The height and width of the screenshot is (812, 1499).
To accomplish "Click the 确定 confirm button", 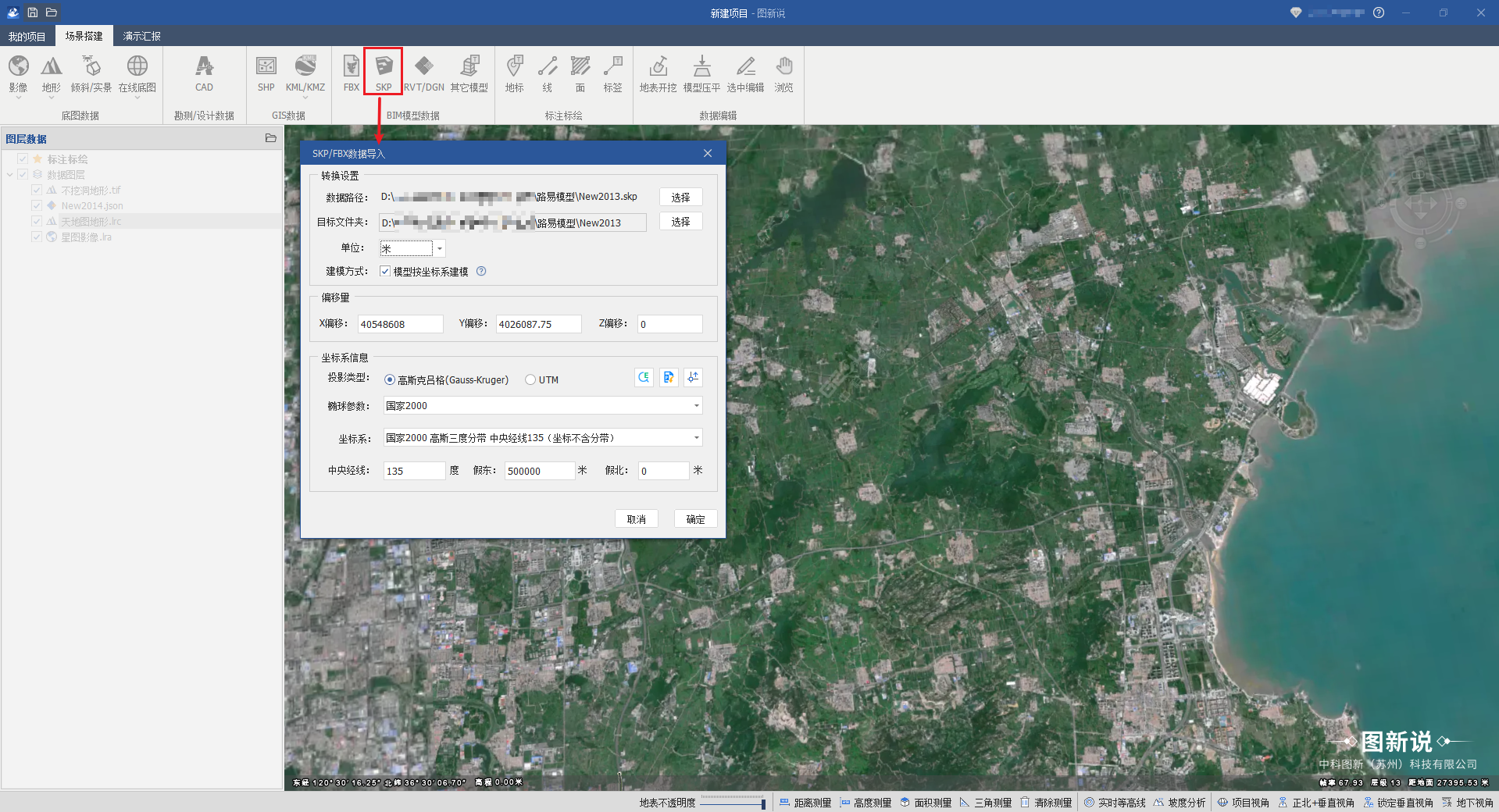I will pos(695,519).
